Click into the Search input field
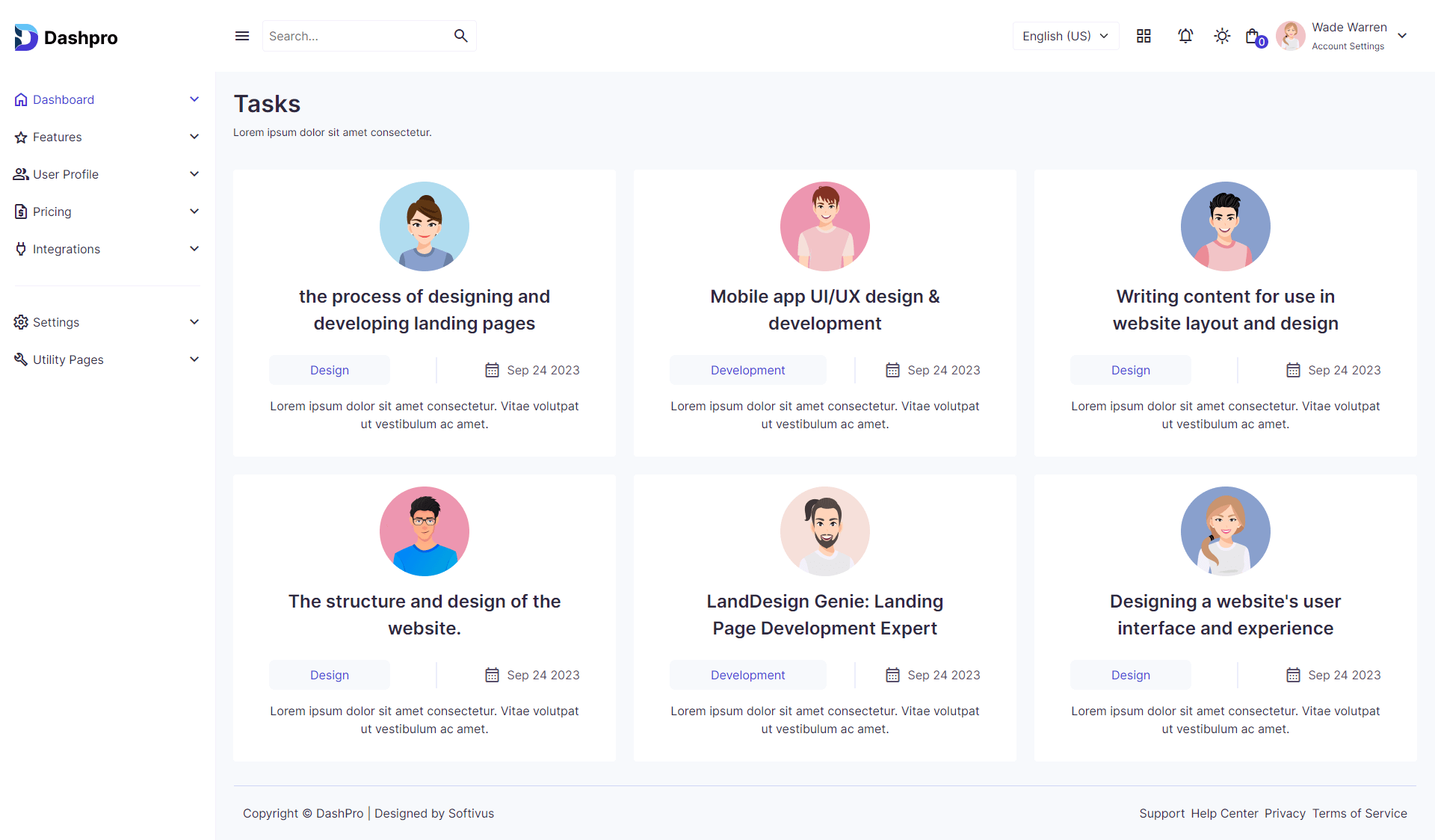 point(355,36)
